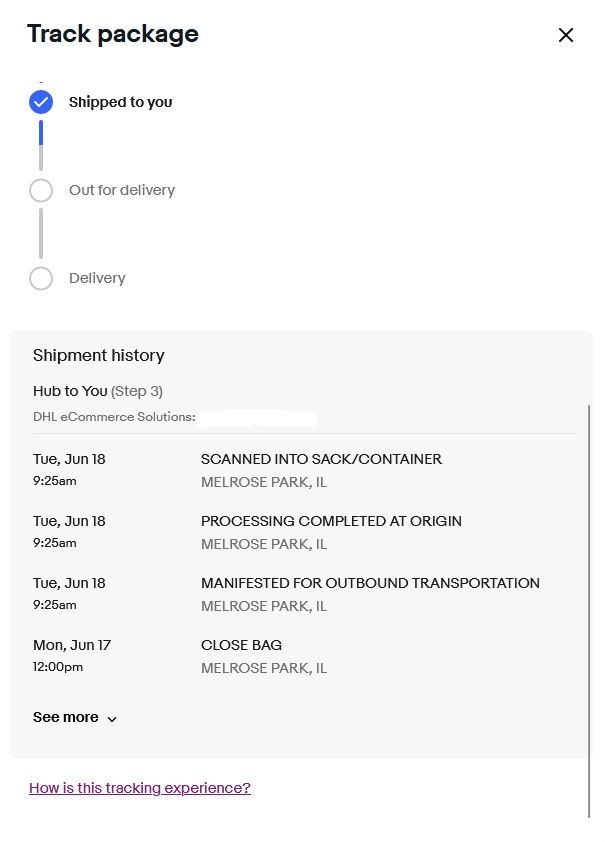Click the Delivery step label
This screenshot has width=605, height=842.
point(97,278)
